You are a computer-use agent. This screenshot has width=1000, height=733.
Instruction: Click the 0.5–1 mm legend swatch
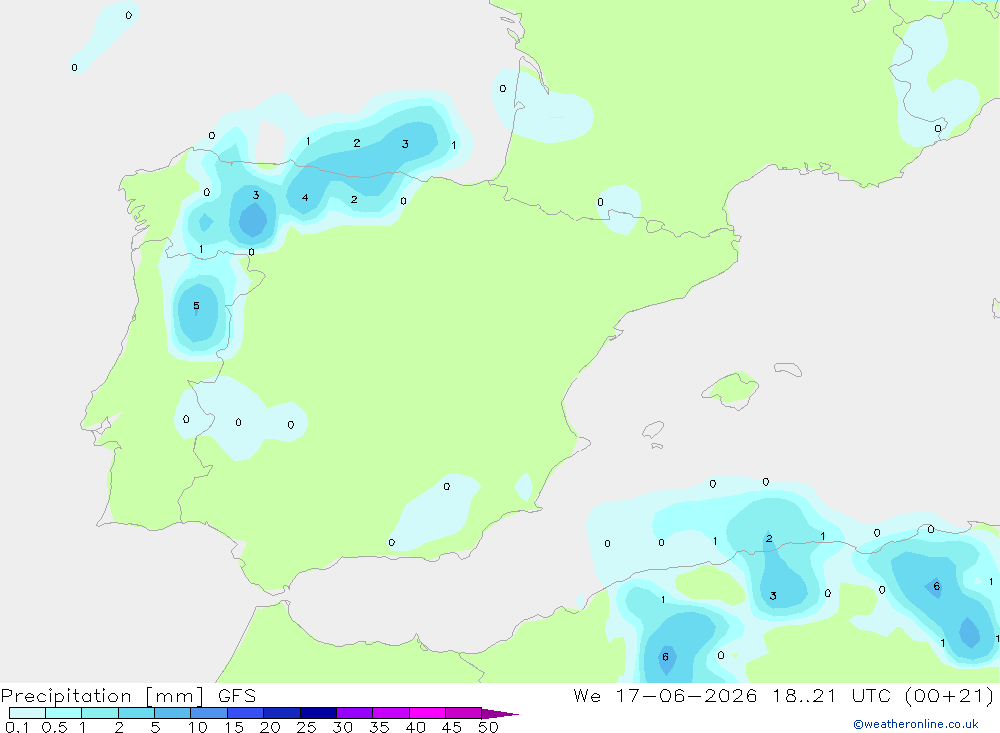(x=64, y=713)
